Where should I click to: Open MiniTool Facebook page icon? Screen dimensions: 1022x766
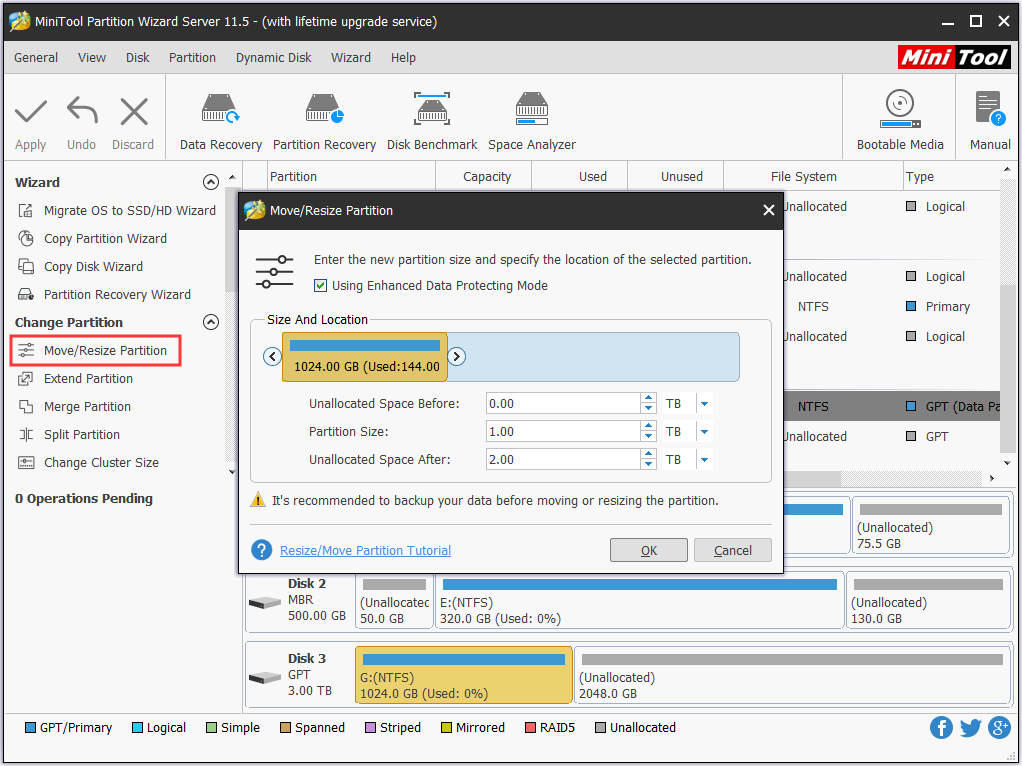coord(941,728)
